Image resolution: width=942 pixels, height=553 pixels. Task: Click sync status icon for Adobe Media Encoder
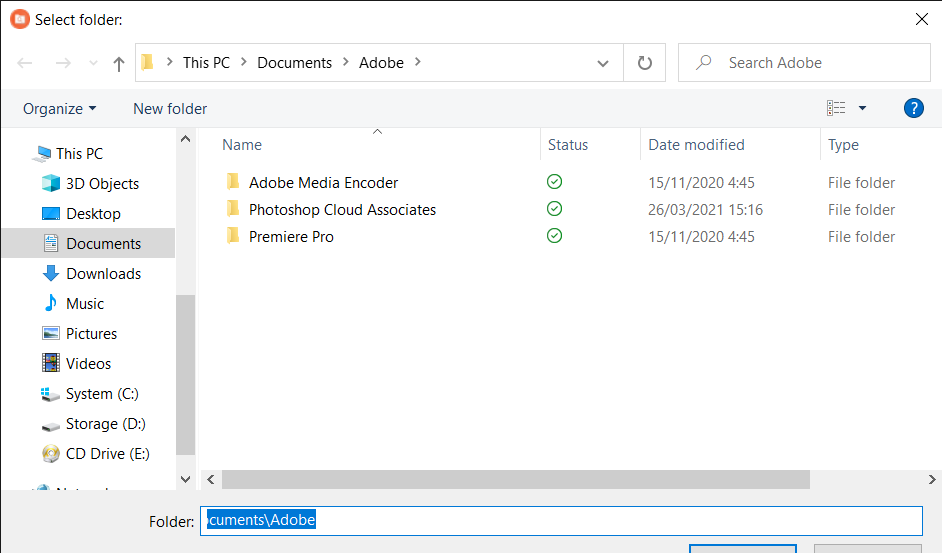[555, 182]
